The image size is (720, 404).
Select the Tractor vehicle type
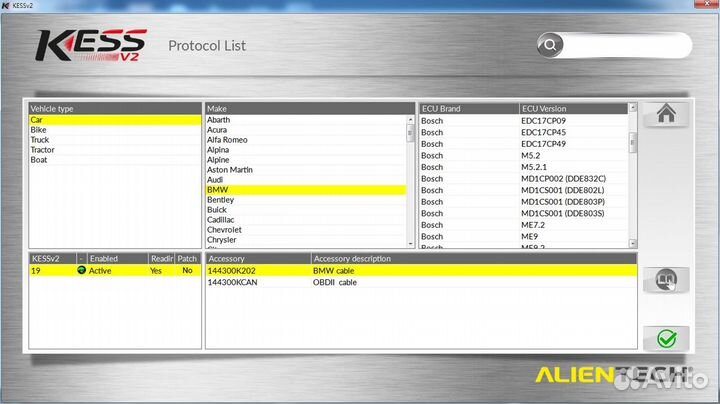click(x=115, y=150)
